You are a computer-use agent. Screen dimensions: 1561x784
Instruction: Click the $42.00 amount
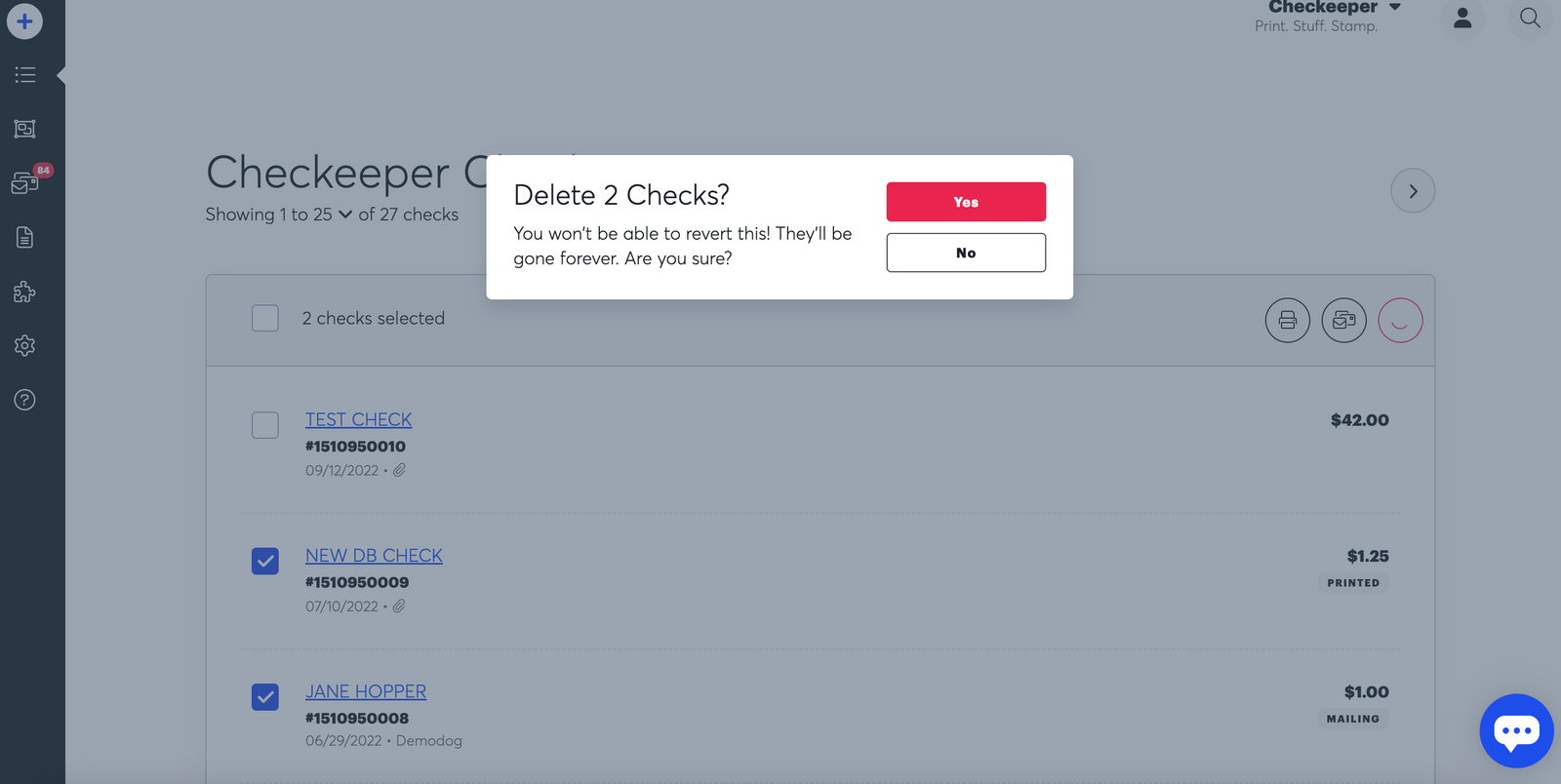point(1360,420)
